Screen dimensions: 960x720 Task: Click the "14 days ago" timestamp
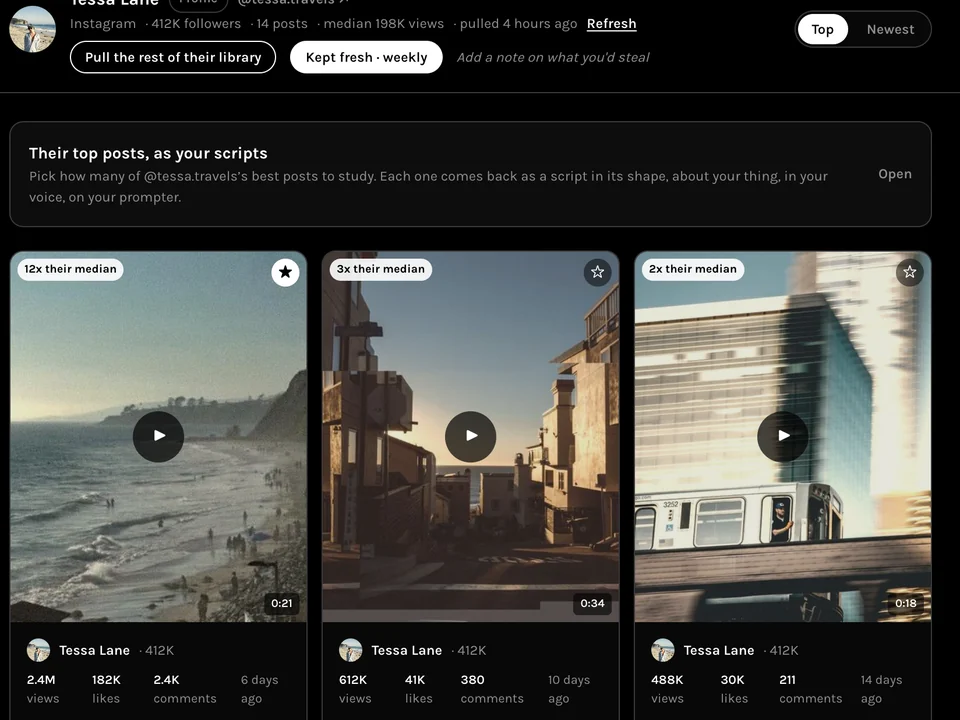tap(882, 689)
